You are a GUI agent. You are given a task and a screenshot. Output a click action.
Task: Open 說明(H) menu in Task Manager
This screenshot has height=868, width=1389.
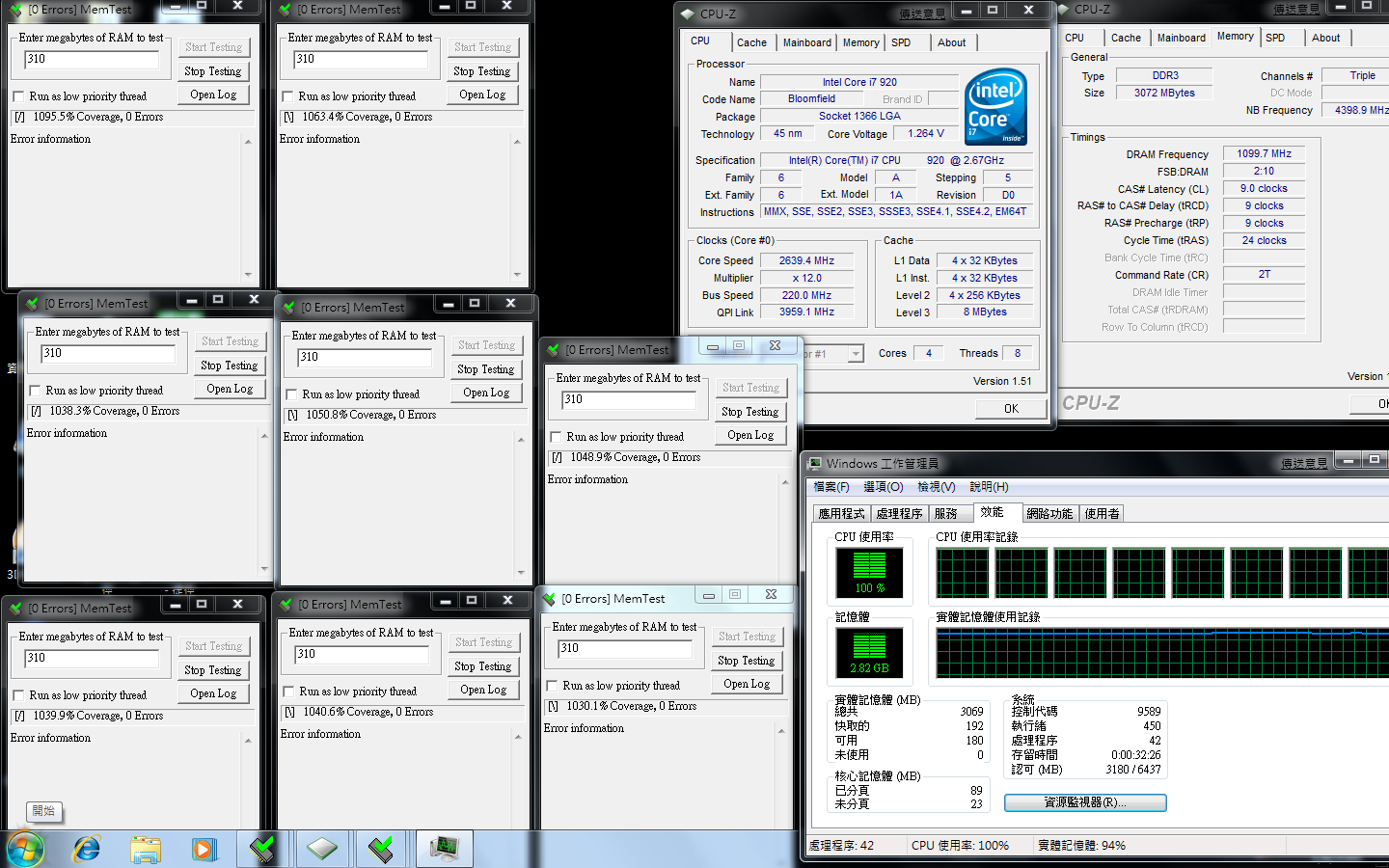[x=989, y=487]
